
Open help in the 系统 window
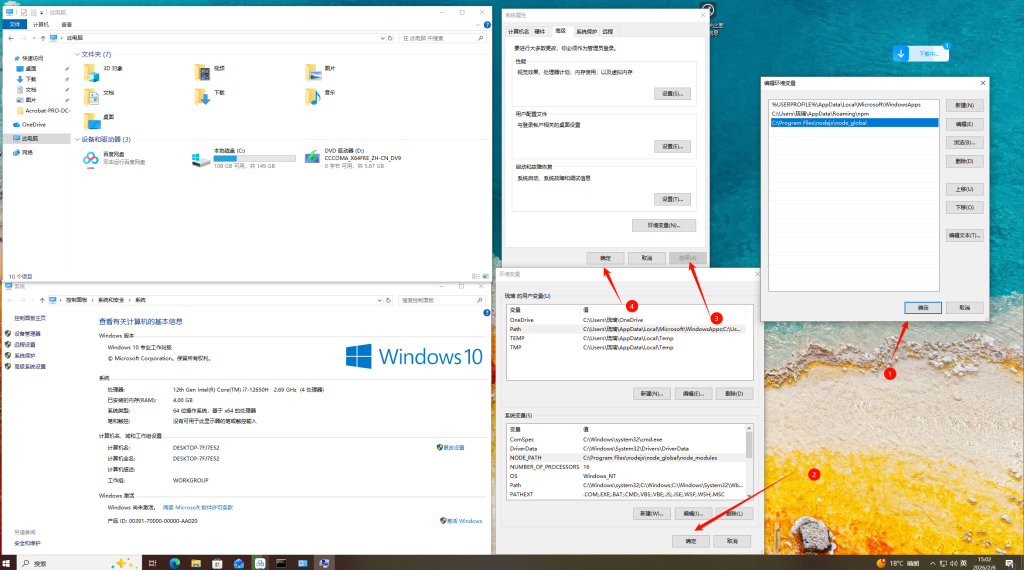487,313
